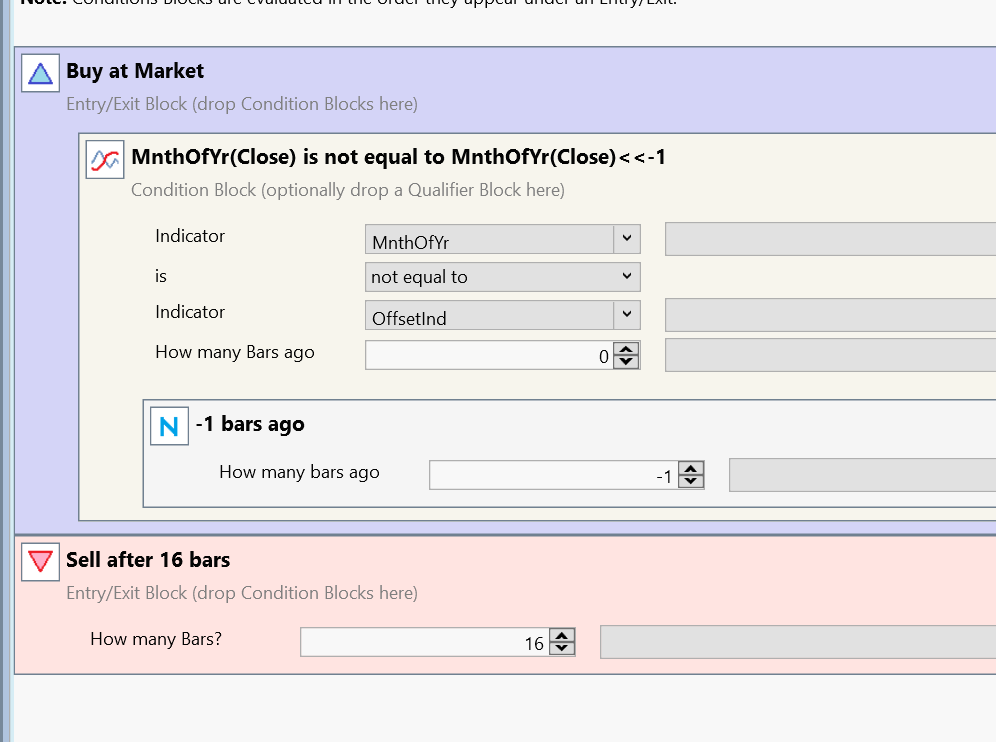Click the 'How many Bars?' field showing 16
The height and width of the screenshot is (742, 996).
click(425, 643)
